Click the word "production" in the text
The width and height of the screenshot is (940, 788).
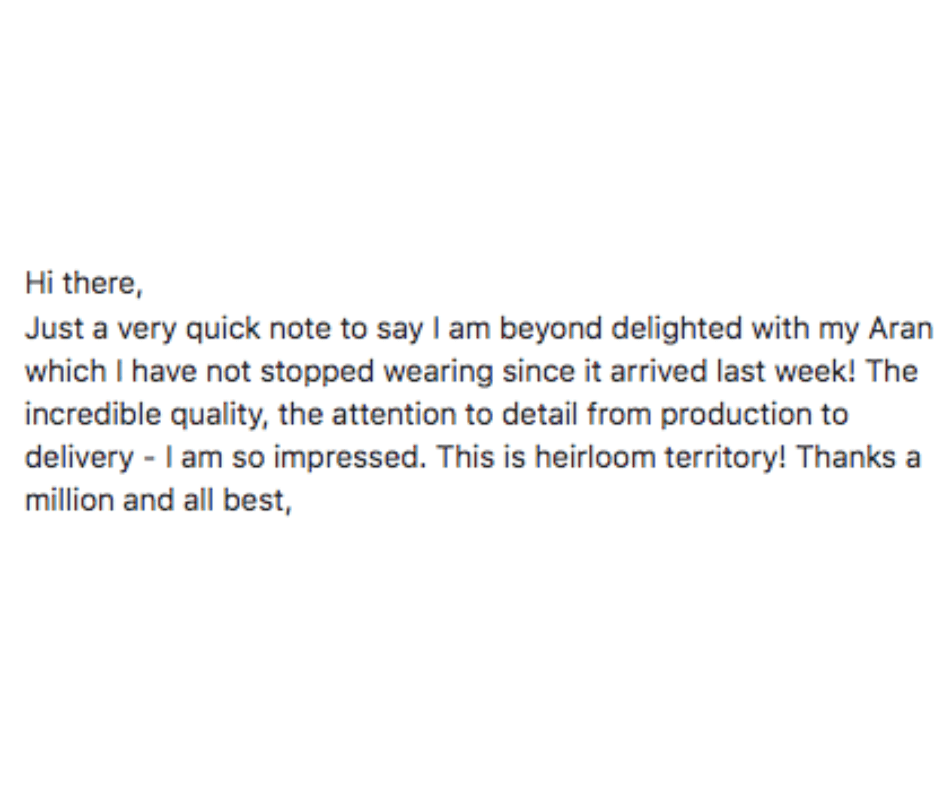(736, 416)
